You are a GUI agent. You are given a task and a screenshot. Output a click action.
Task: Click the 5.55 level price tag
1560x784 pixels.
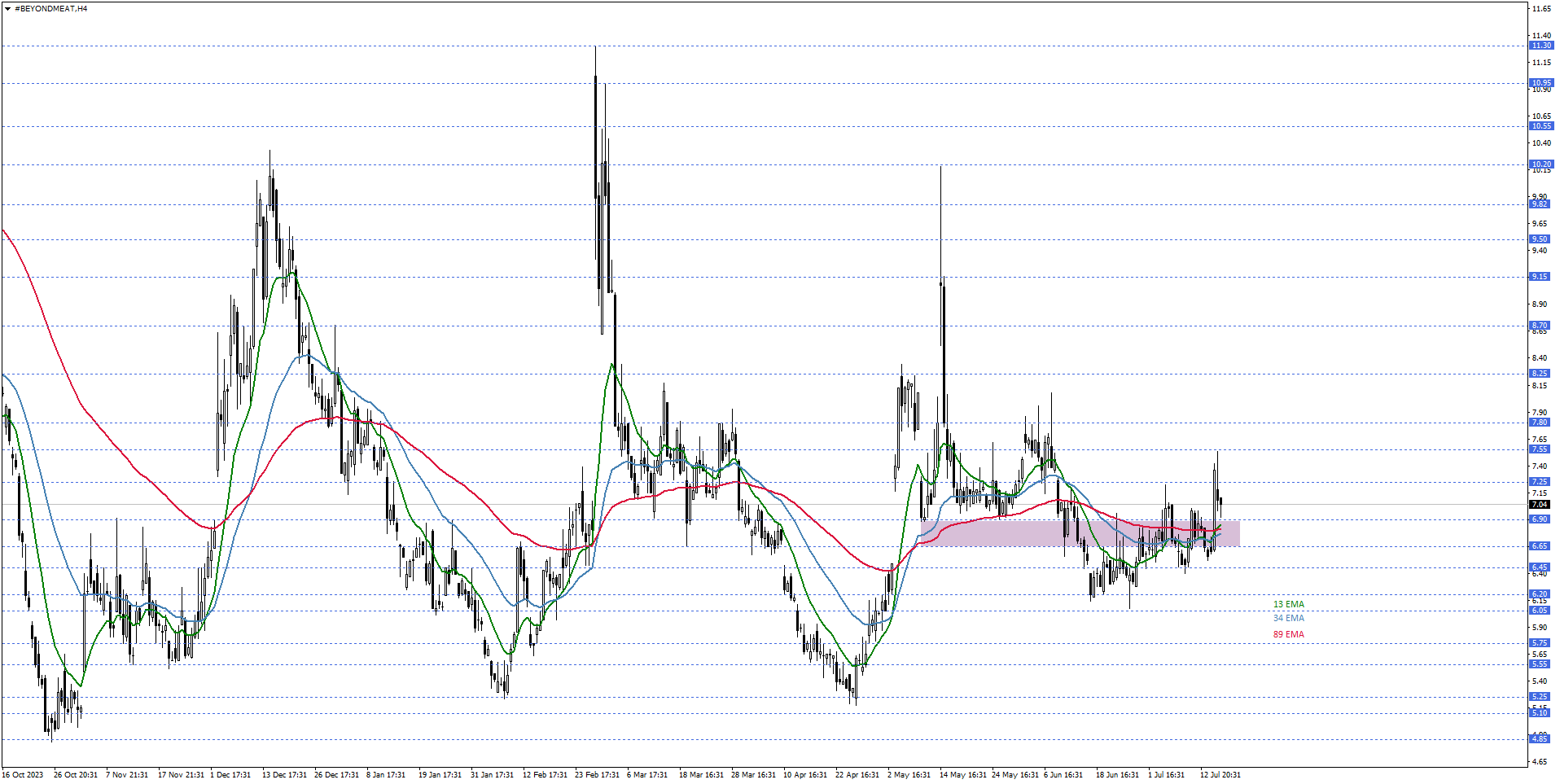point(1540,664)
